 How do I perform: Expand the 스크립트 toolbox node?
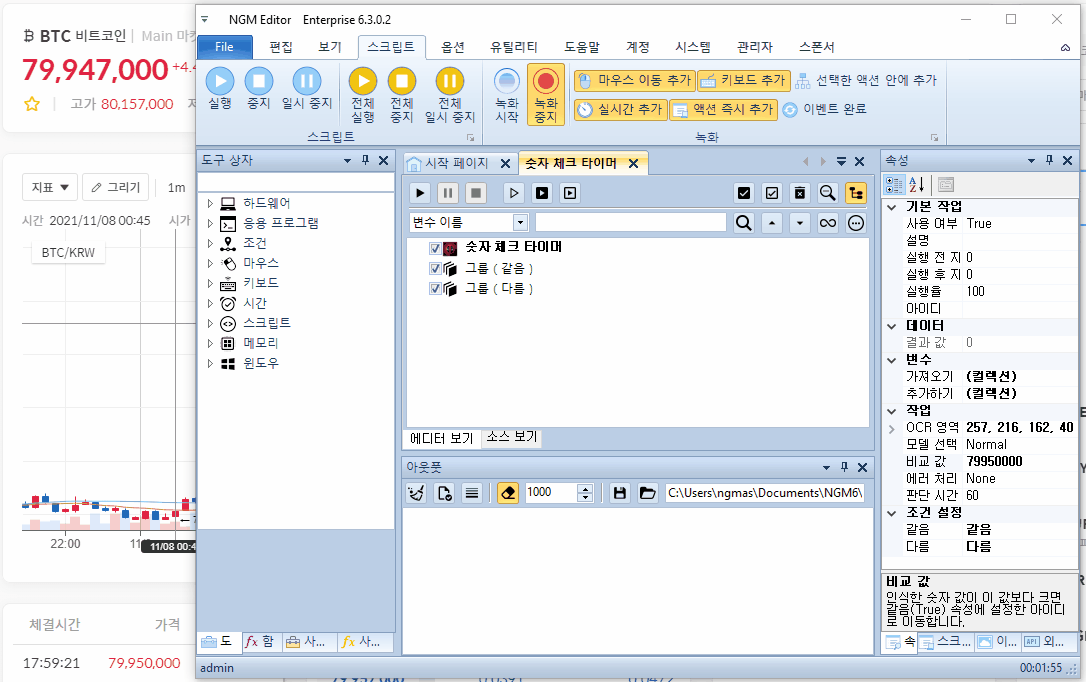[x=210, y=323]
